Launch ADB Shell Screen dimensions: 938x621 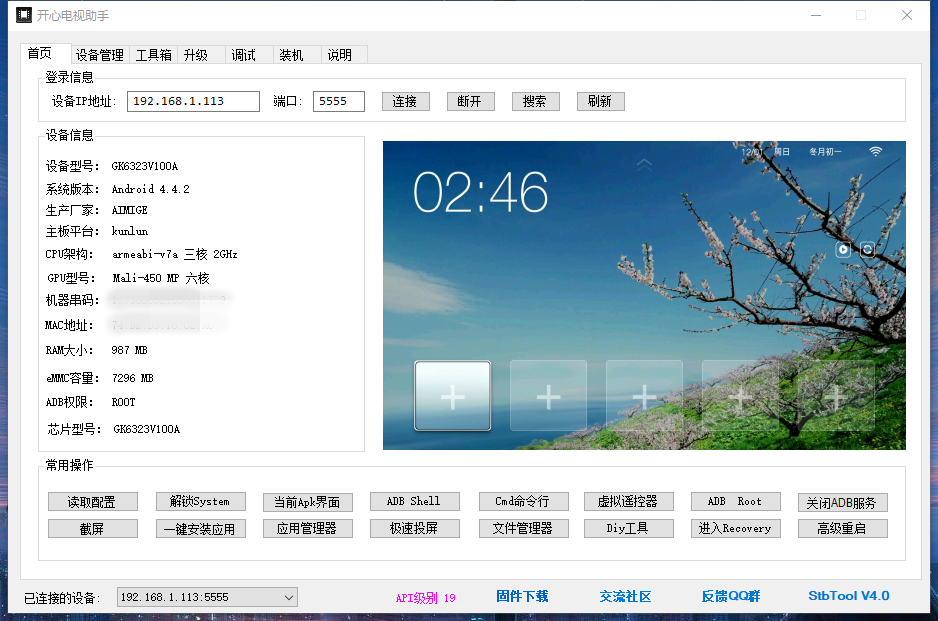[413, 501]
